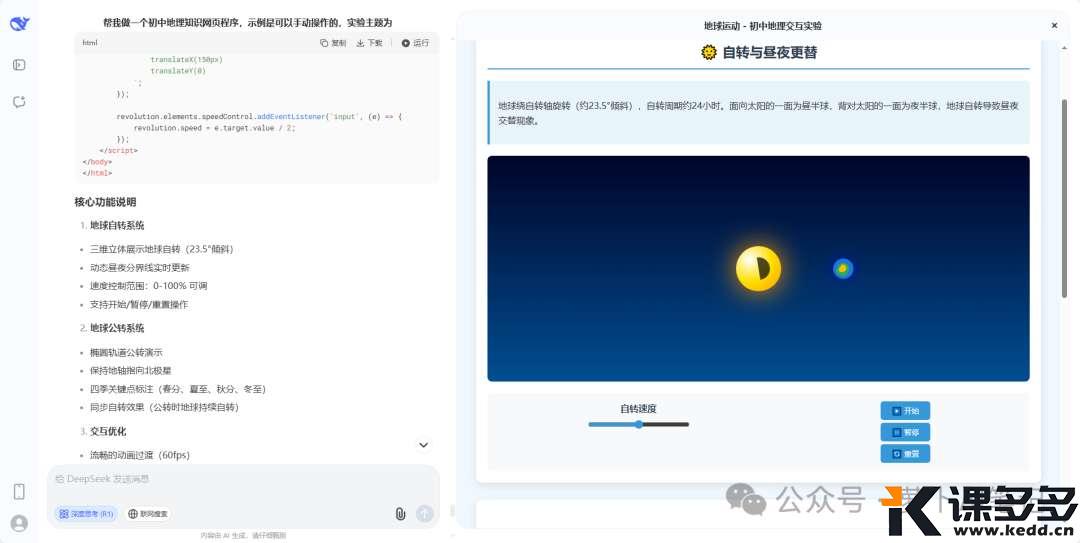The width and height of the screenshot is (1080, 543).
Task: Click text 动态昼夜分界线实时更新
Action: click(140, 267)
